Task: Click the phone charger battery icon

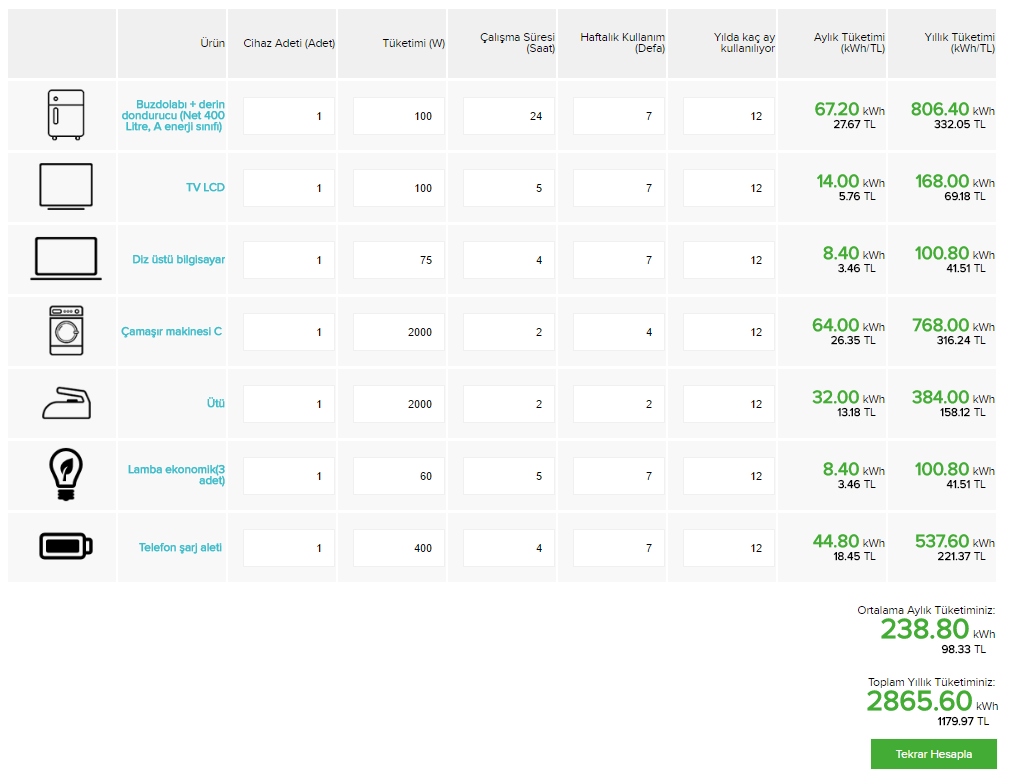Action: click(x=66, y=547)
